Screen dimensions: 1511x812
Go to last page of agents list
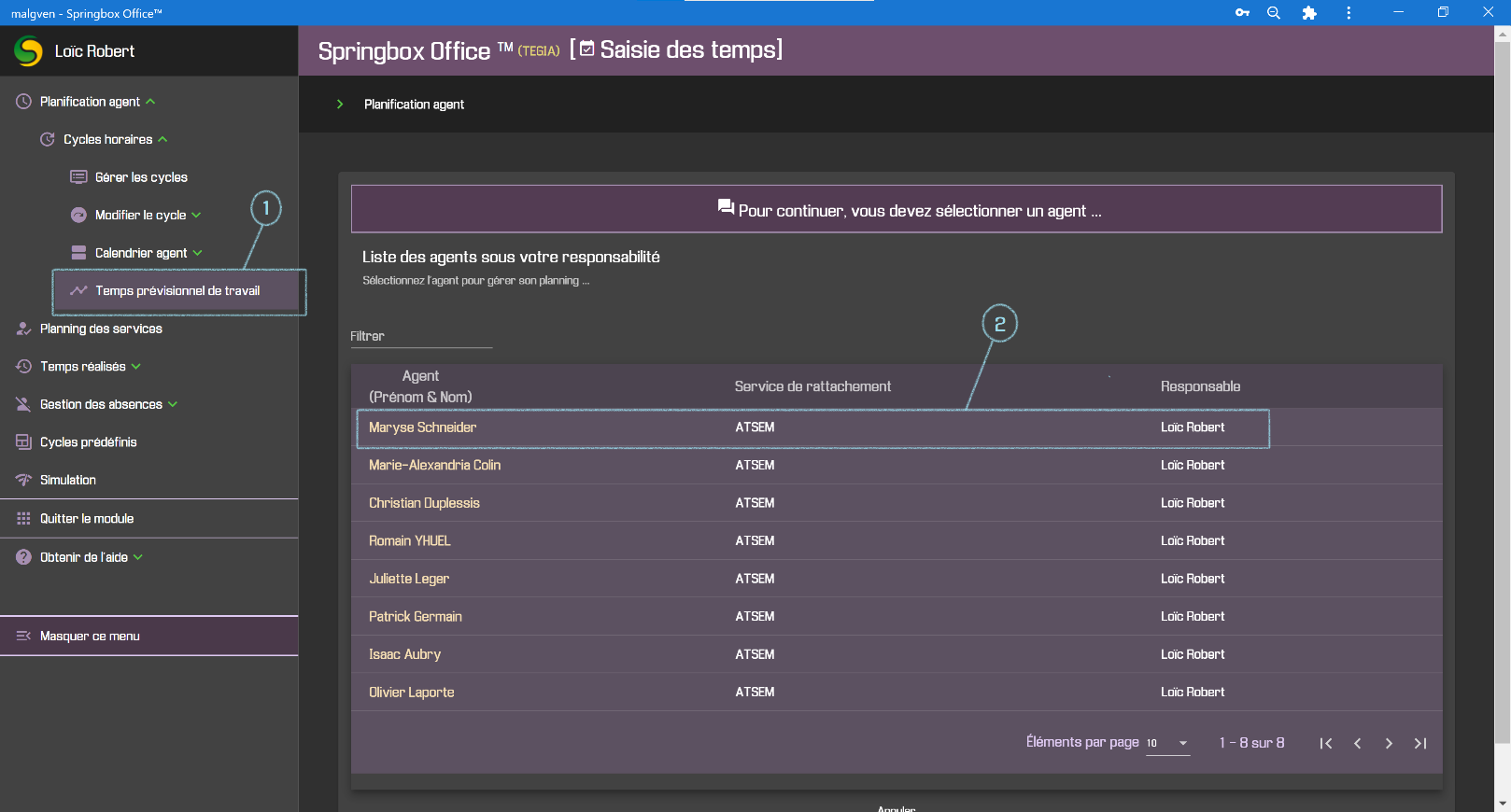coord(1420,743)
